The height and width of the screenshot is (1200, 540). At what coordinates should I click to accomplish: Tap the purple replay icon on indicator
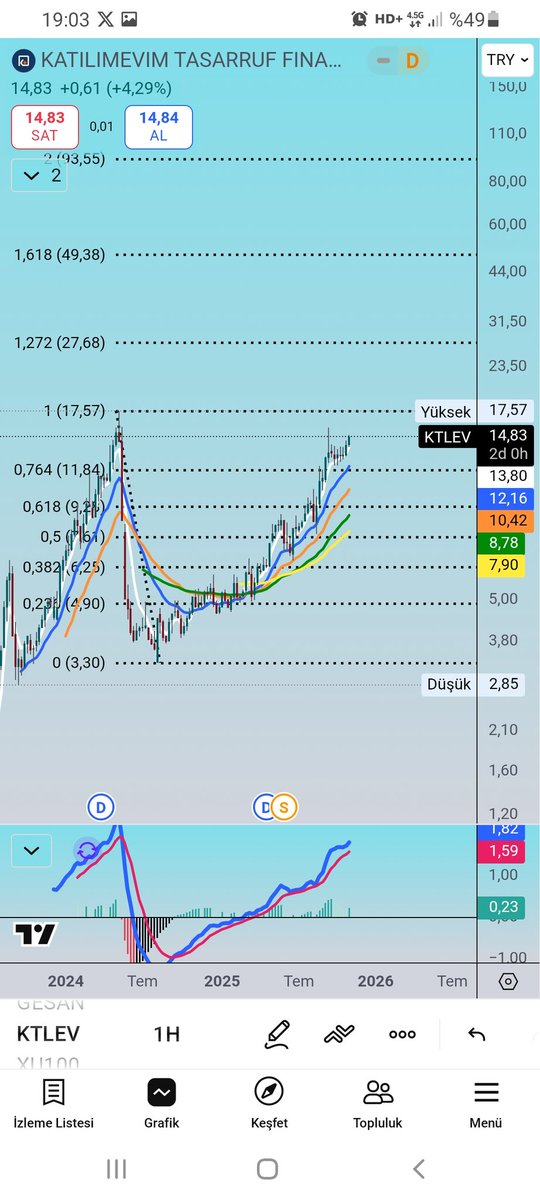pyautogui.click(x=87, y=851)
